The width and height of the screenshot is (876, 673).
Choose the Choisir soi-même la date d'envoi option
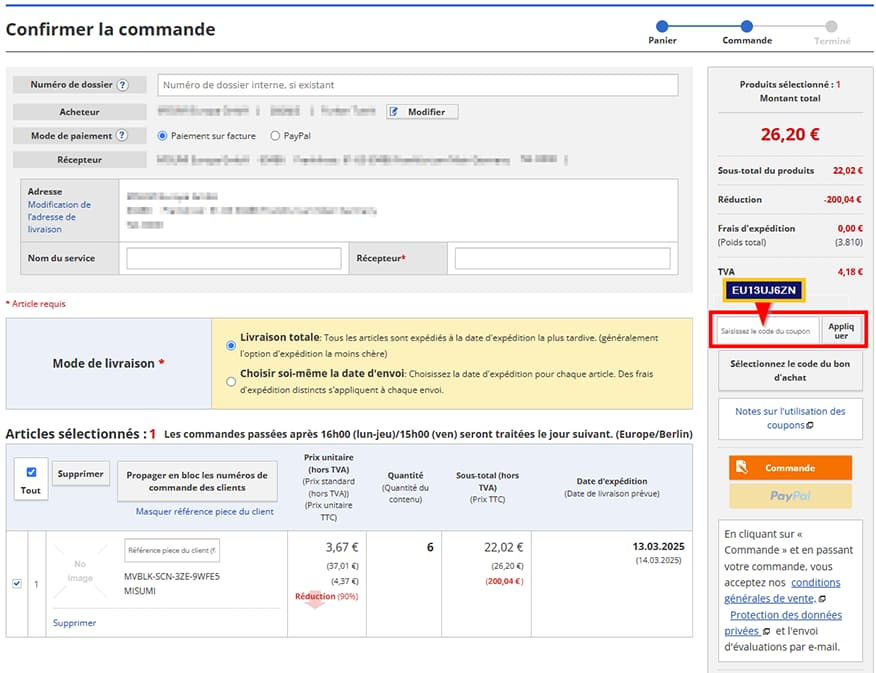click(x=231, y=381)
